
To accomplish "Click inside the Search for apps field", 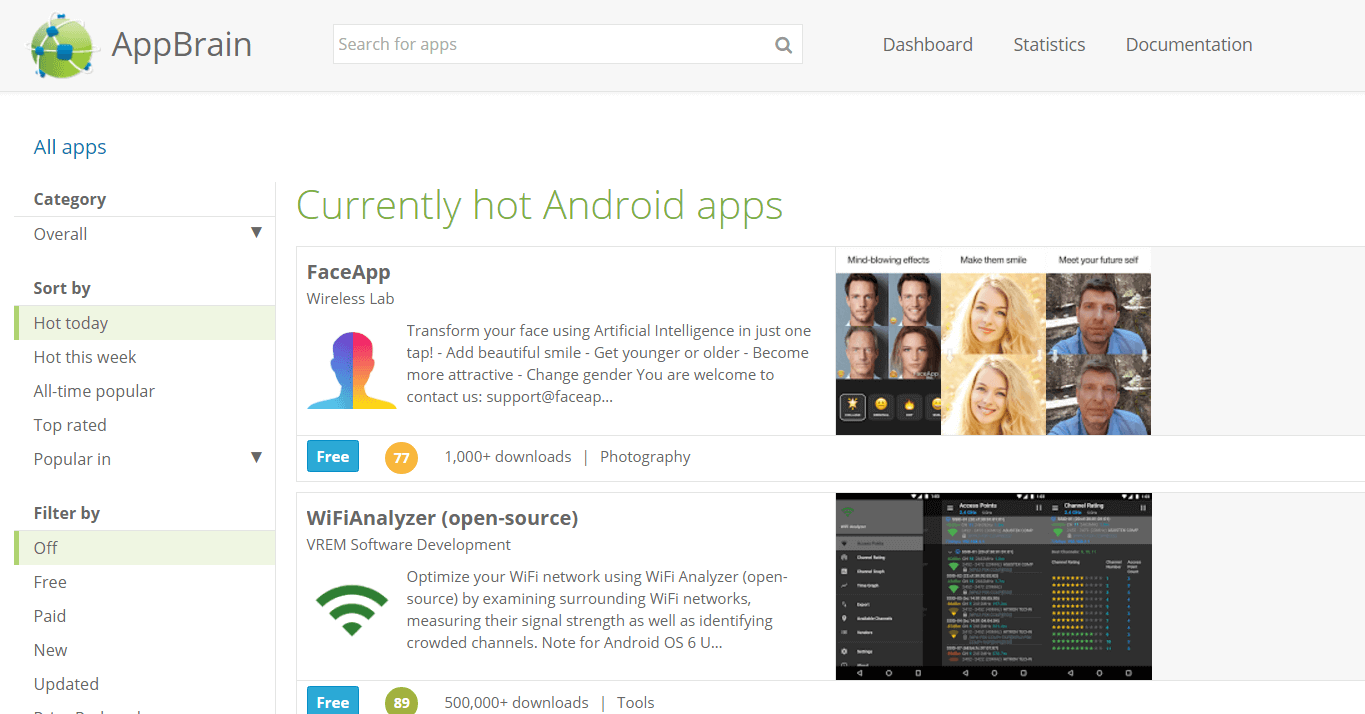I will point(550,44).
